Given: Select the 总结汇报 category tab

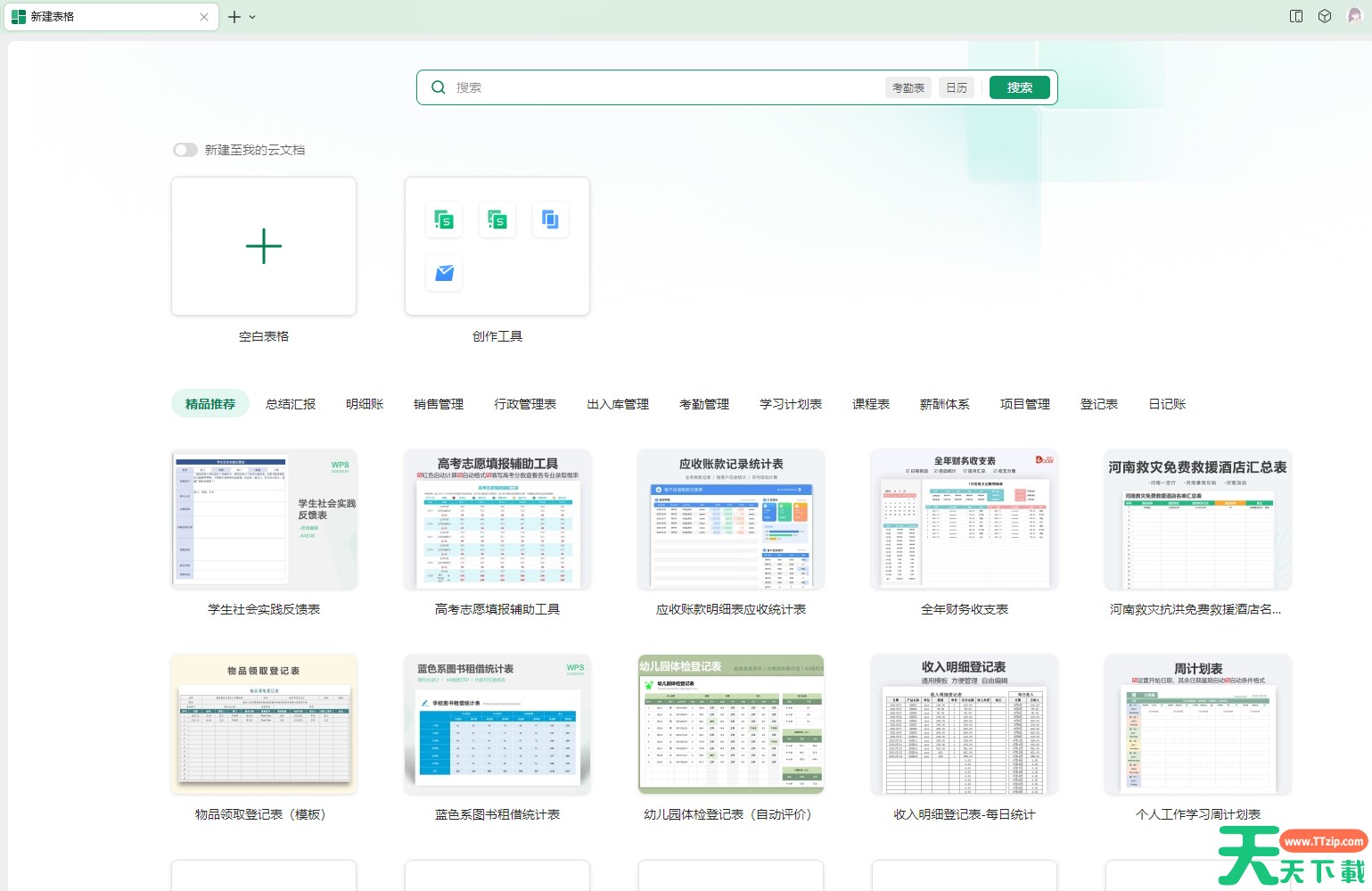Looking at the screenshot, I should pyautogui.click(x=291, y=404).
